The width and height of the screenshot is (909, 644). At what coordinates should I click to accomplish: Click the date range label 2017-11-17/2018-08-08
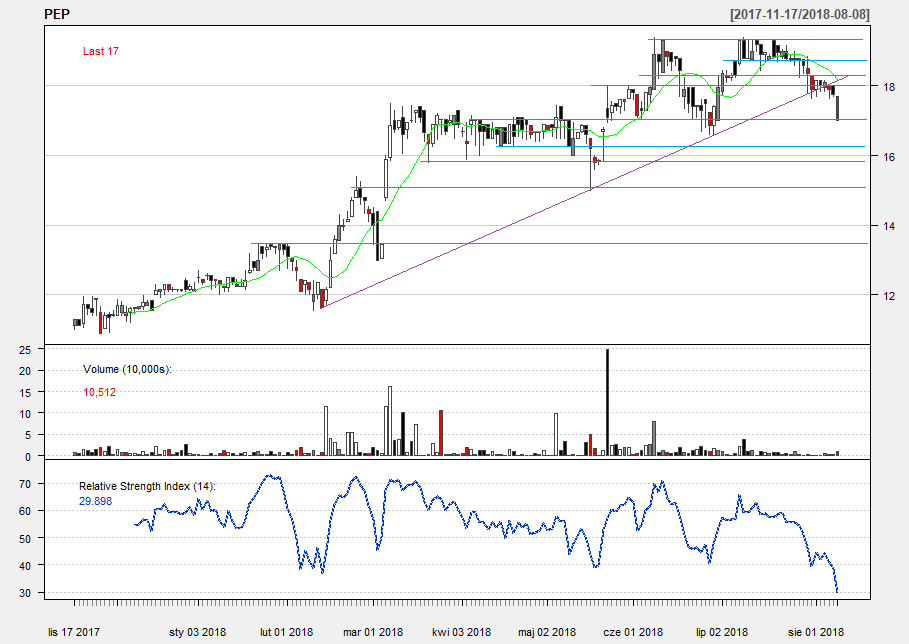click(800, 14)
